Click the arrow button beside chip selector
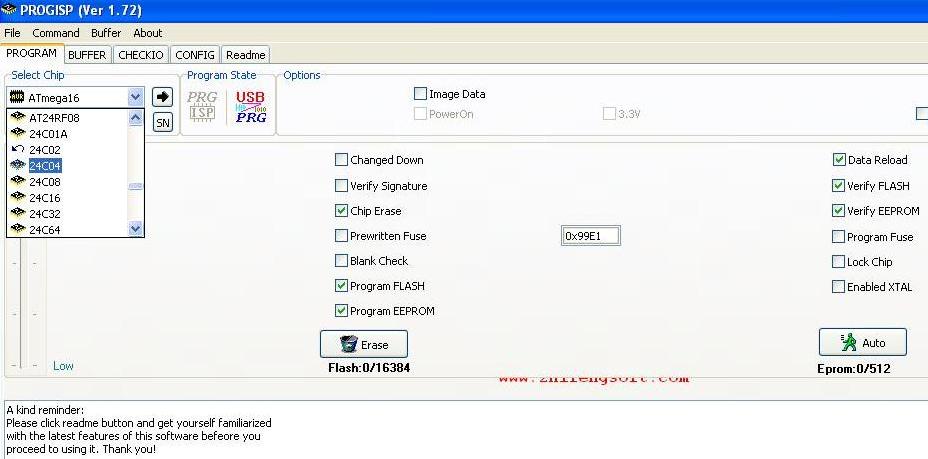This screenshot has height=459, width=928. point(162,97)
